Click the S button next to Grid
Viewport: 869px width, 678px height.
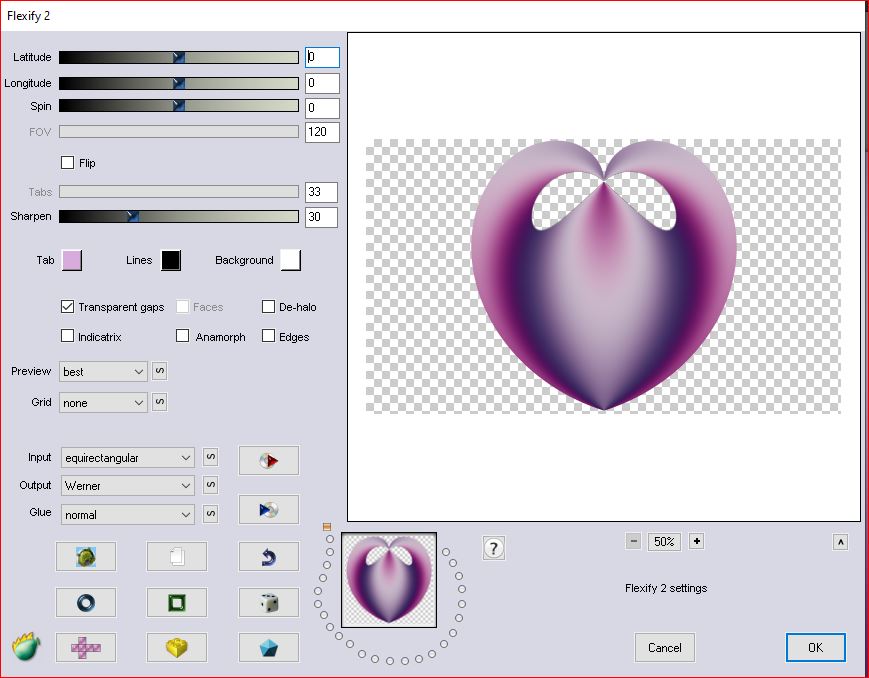(160, 402)
